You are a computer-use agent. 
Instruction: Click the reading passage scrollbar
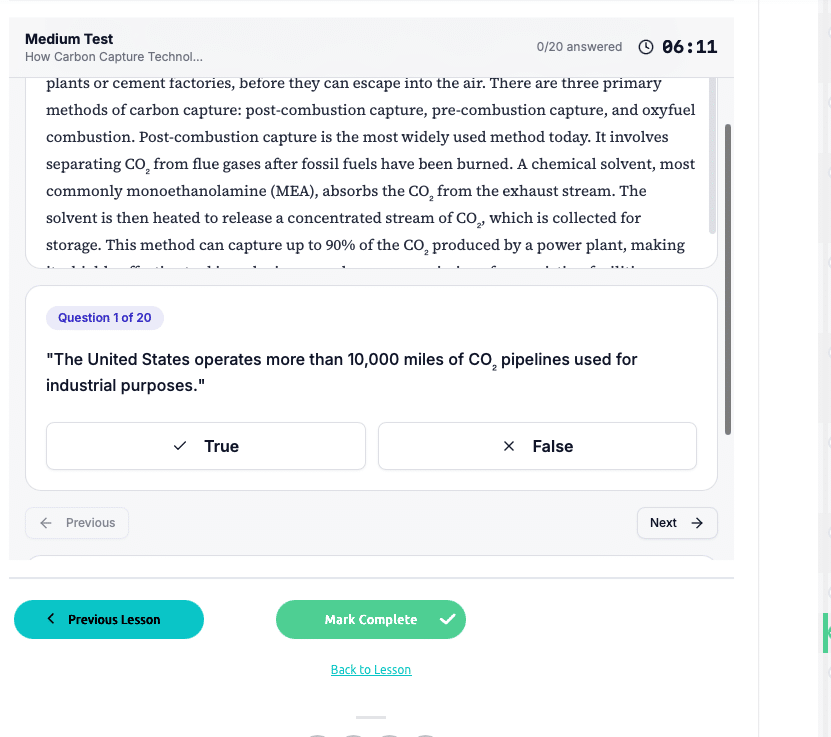coord(712,155)
